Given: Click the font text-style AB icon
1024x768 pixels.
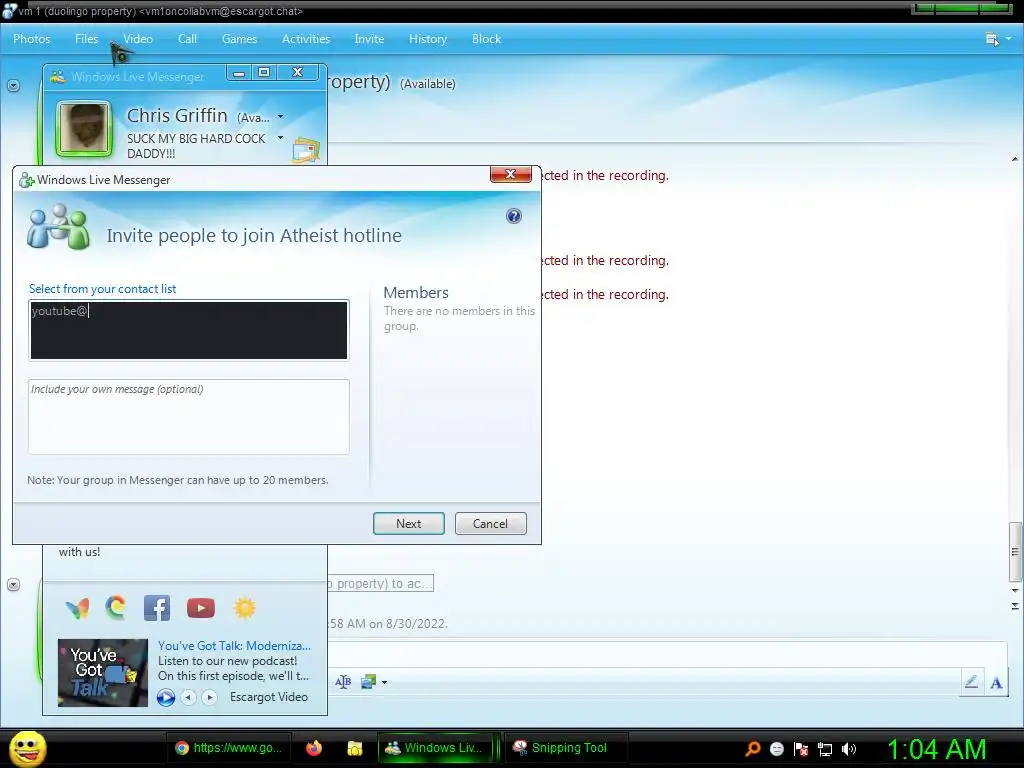Looking at the screenshot, I should pos(343,682).
